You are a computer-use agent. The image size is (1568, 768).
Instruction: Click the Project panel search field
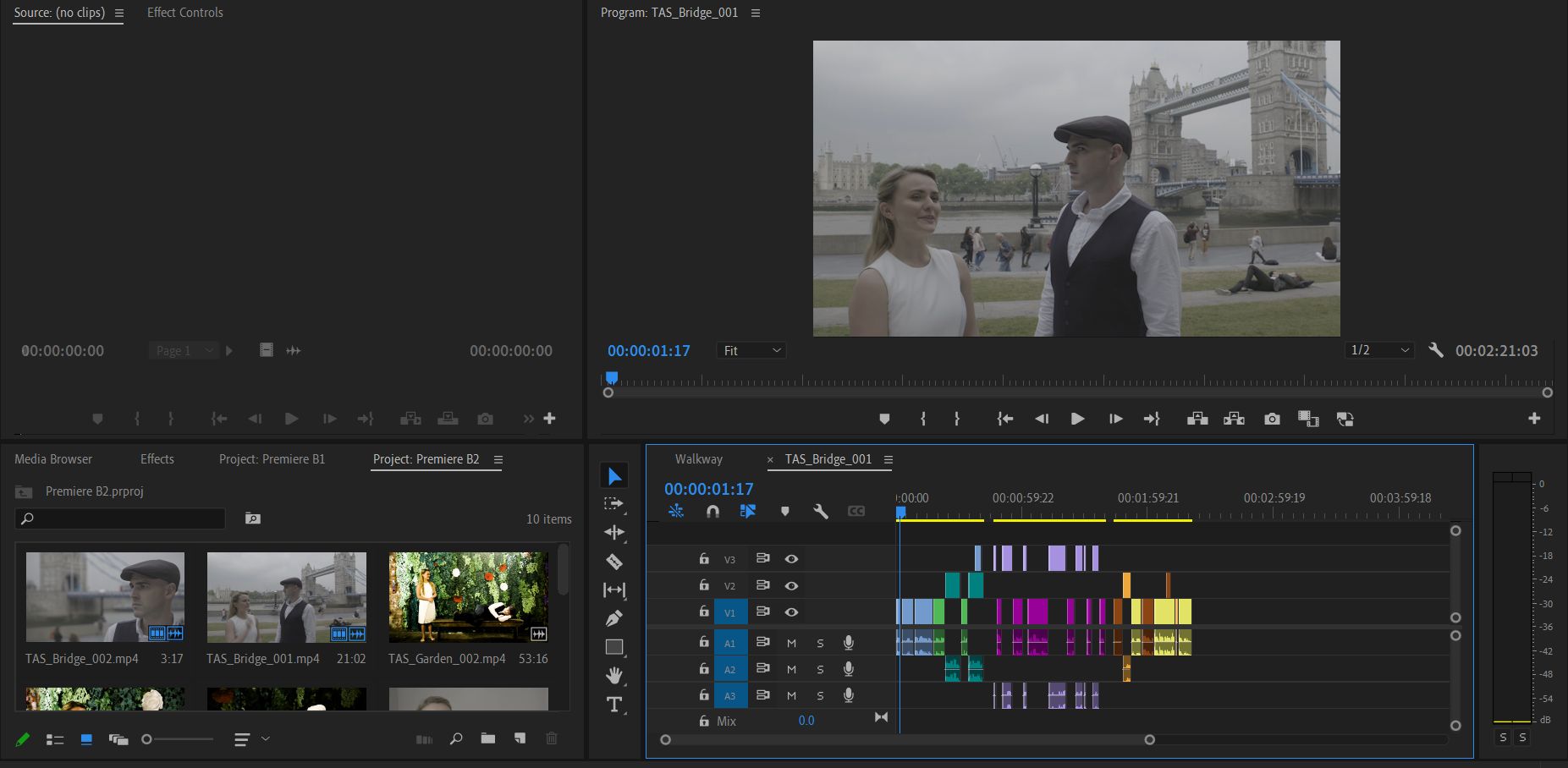click(120, 518)
